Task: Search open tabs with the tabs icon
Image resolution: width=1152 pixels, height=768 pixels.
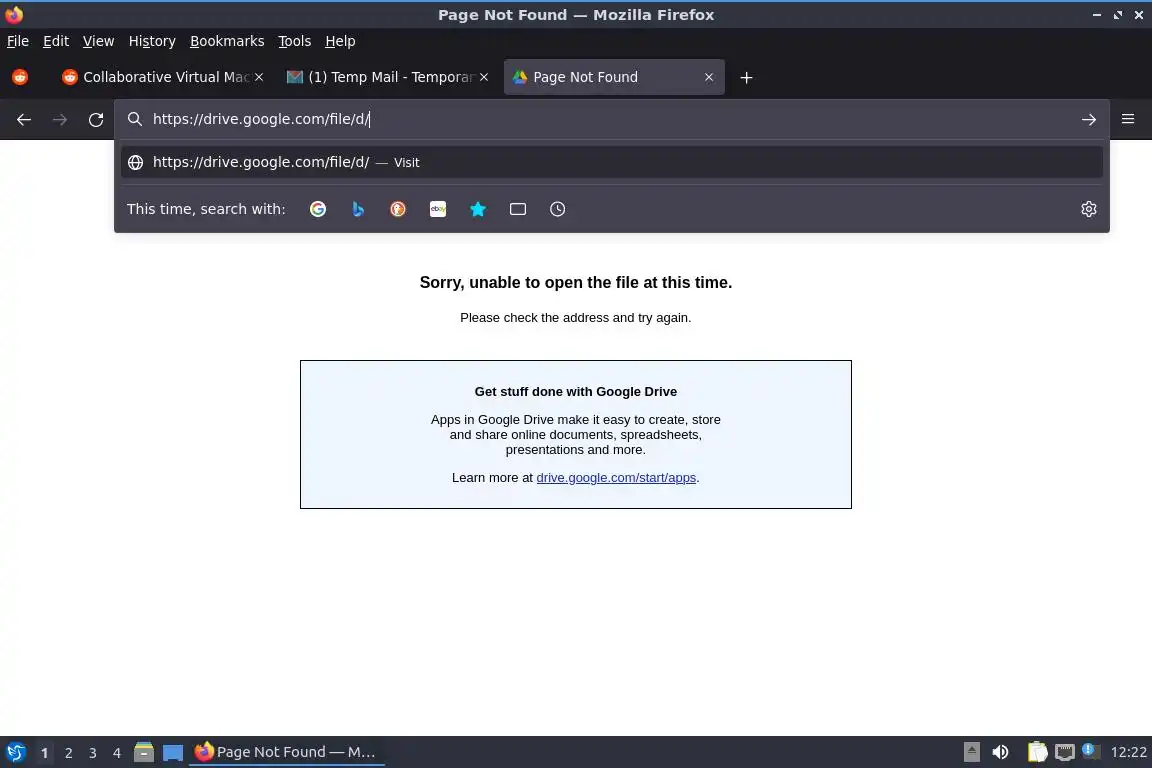Action: [518, 209]
